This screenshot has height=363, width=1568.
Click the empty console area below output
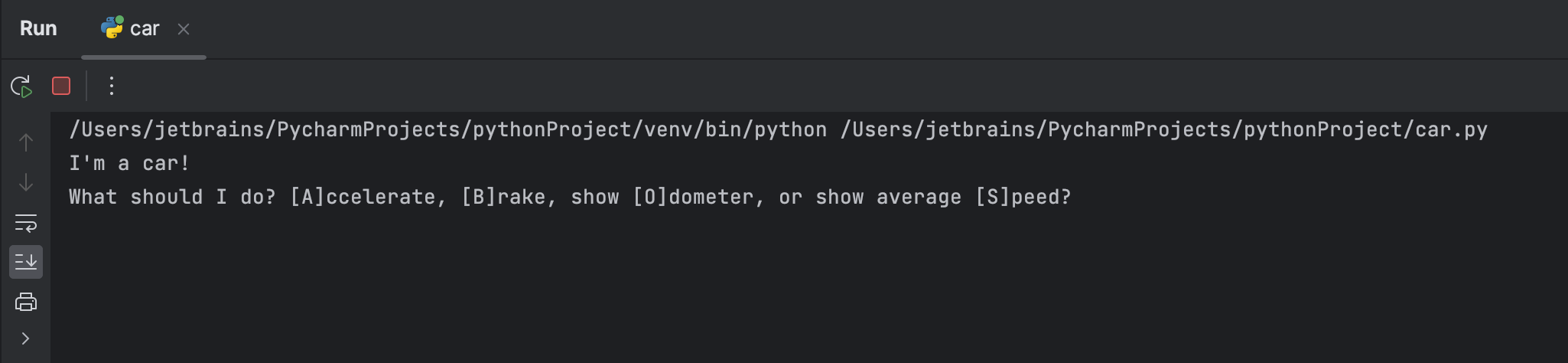pos(765,291)
